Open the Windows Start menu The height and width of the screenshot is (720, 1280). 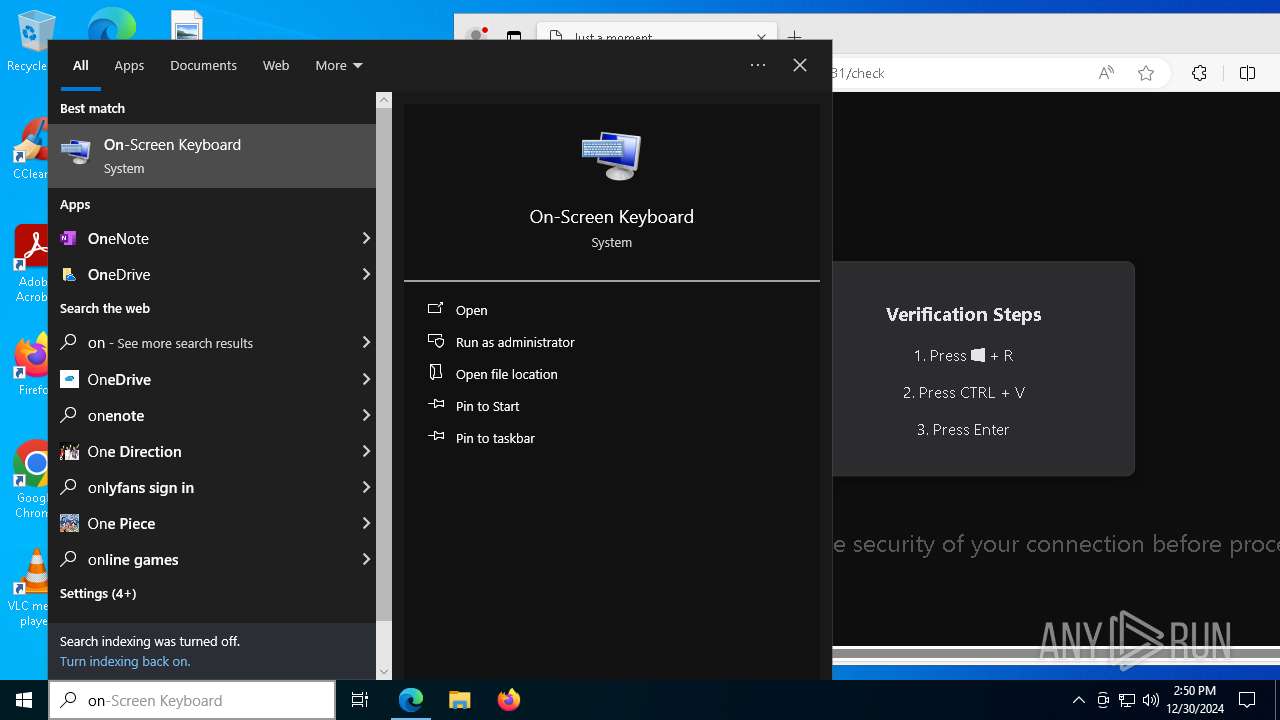24,700
